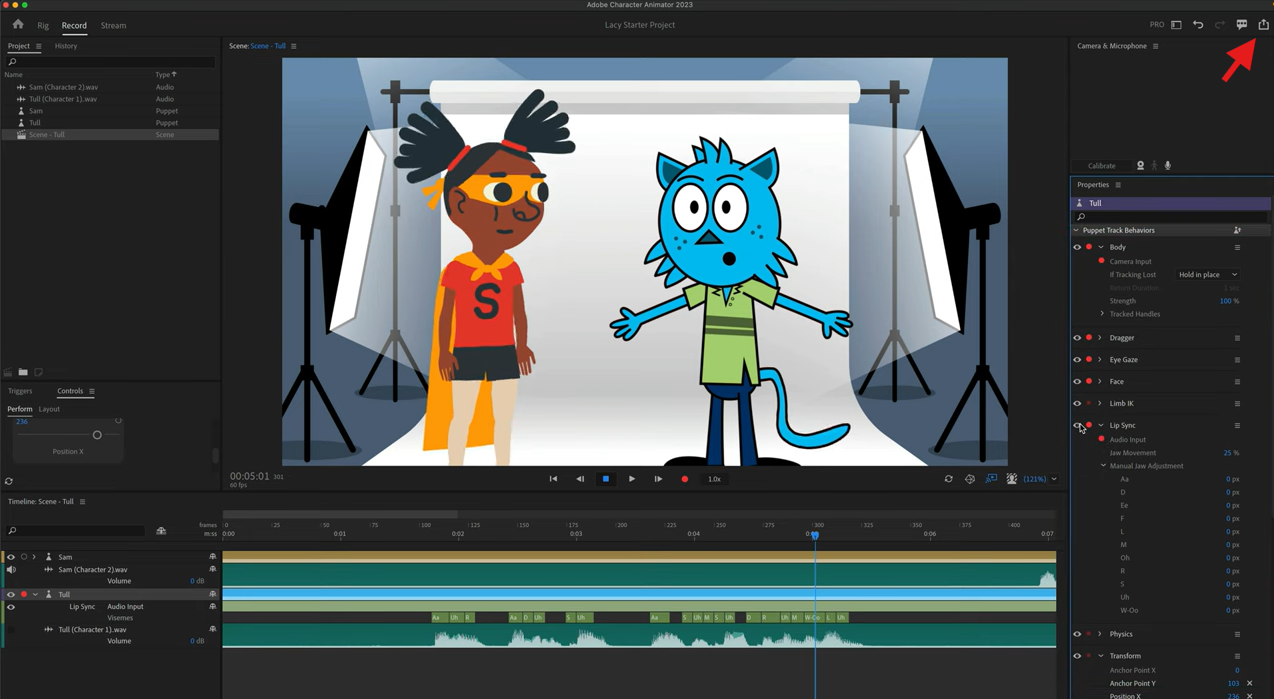Skip to the beginning of the scene
This screenshot has width=1274, height=699.
click(x=553, y=479)
